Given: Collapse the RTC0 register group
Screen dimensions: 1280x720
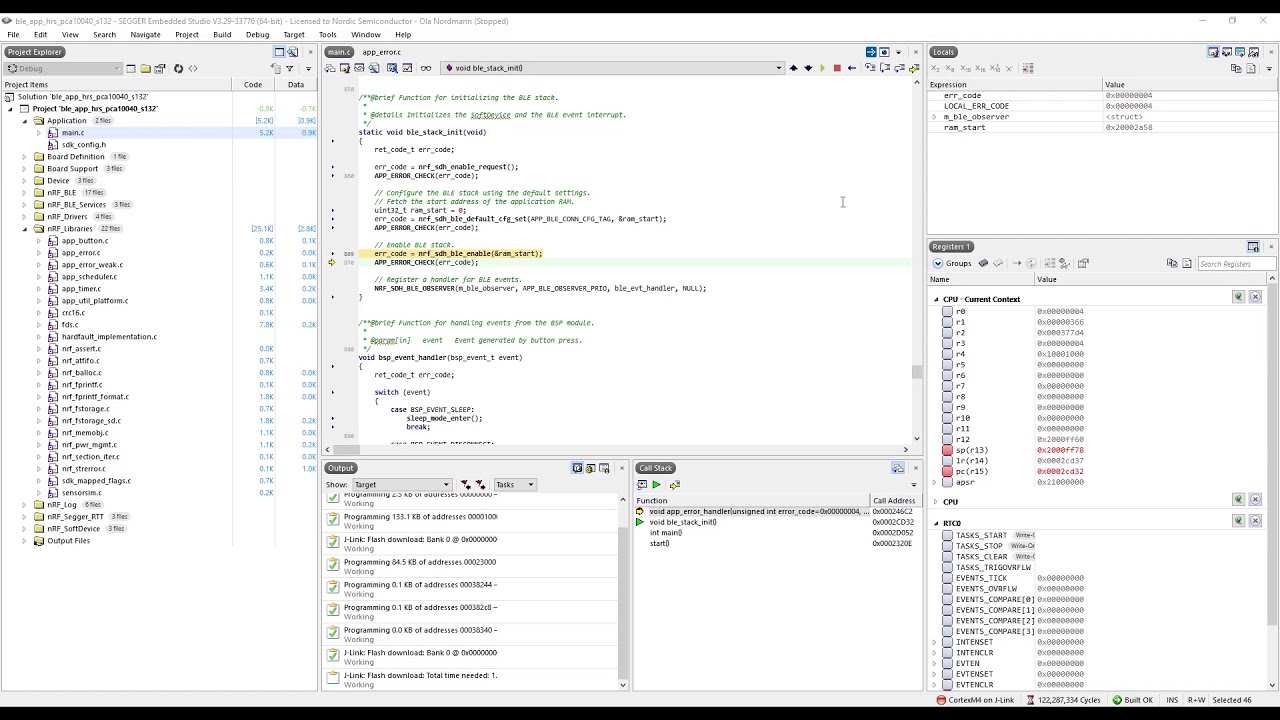Looking at the screenshot, I should (937, 523).
